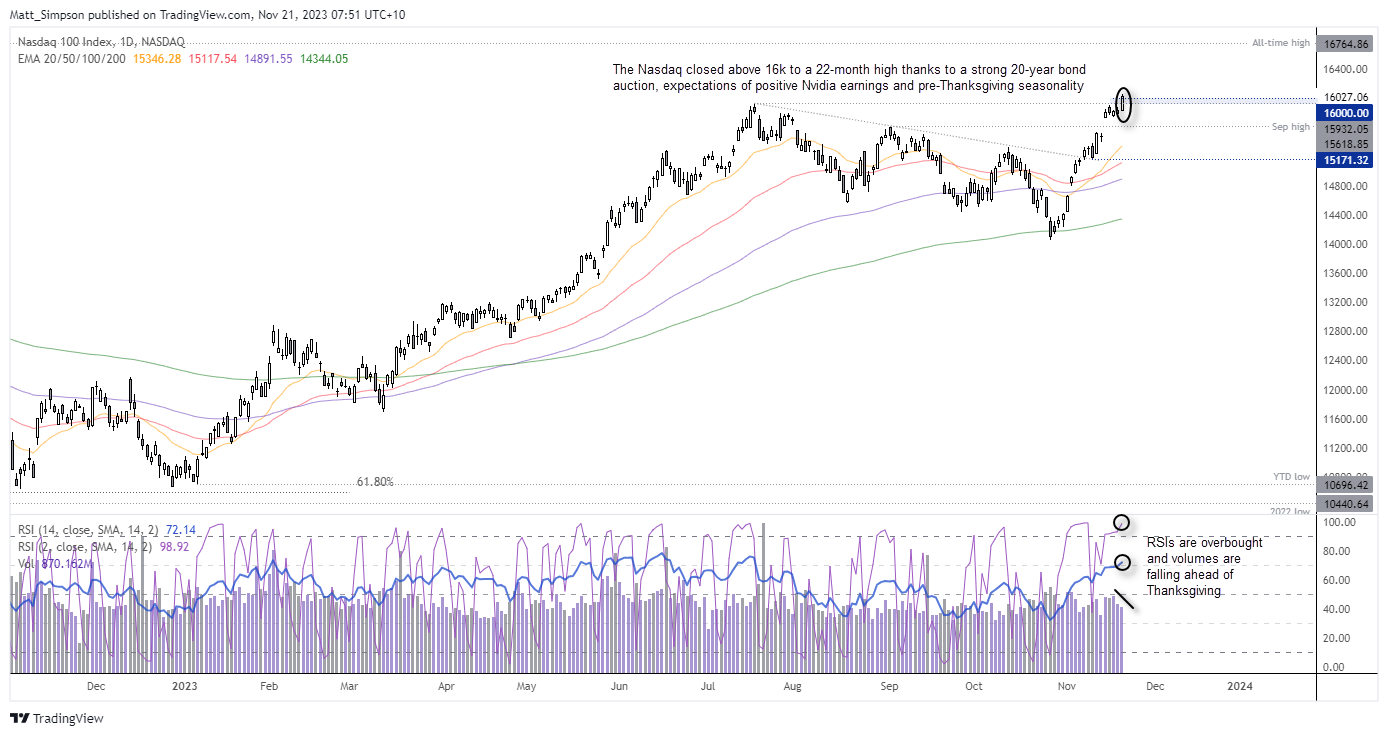The image size is (1388, 736).
Task: Click the Jul label on time axis
Action: [x=708, y=686]
